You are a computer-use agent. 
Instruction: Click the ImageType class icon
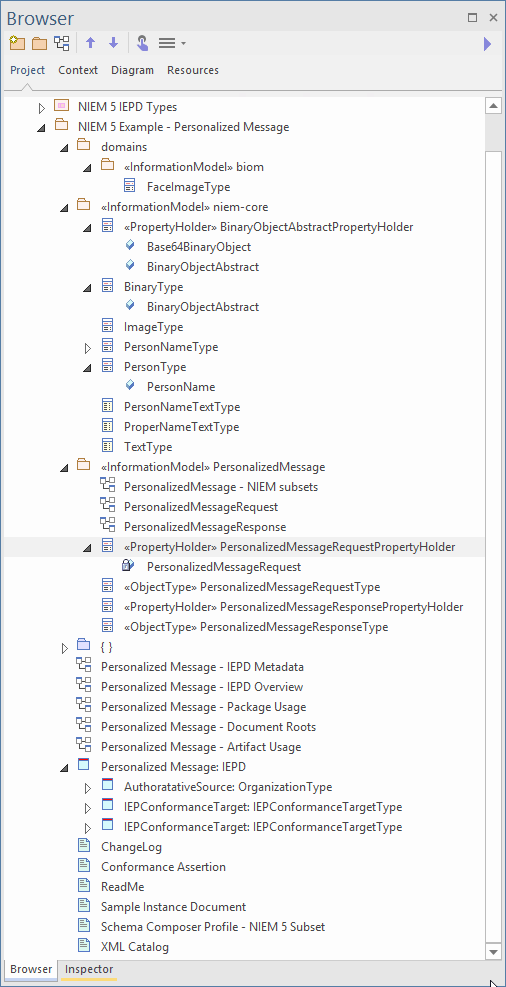pos(107,326)
